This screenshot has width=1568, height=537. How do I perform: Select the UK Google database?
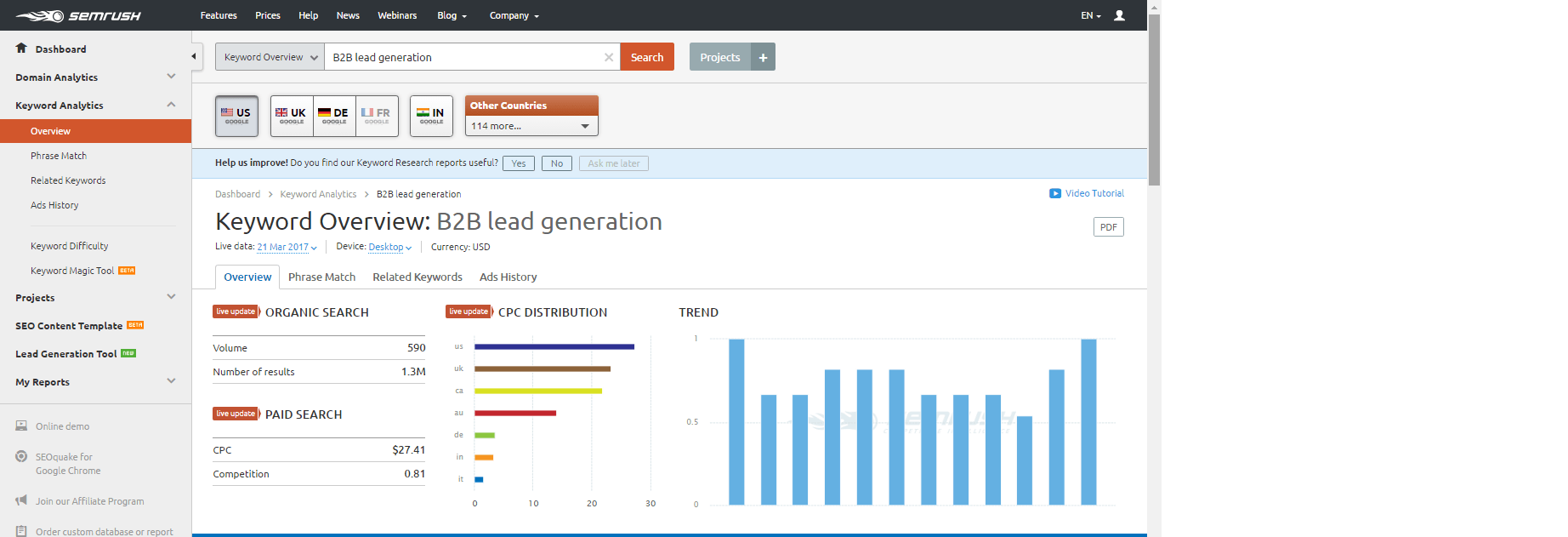pos(292,116)
